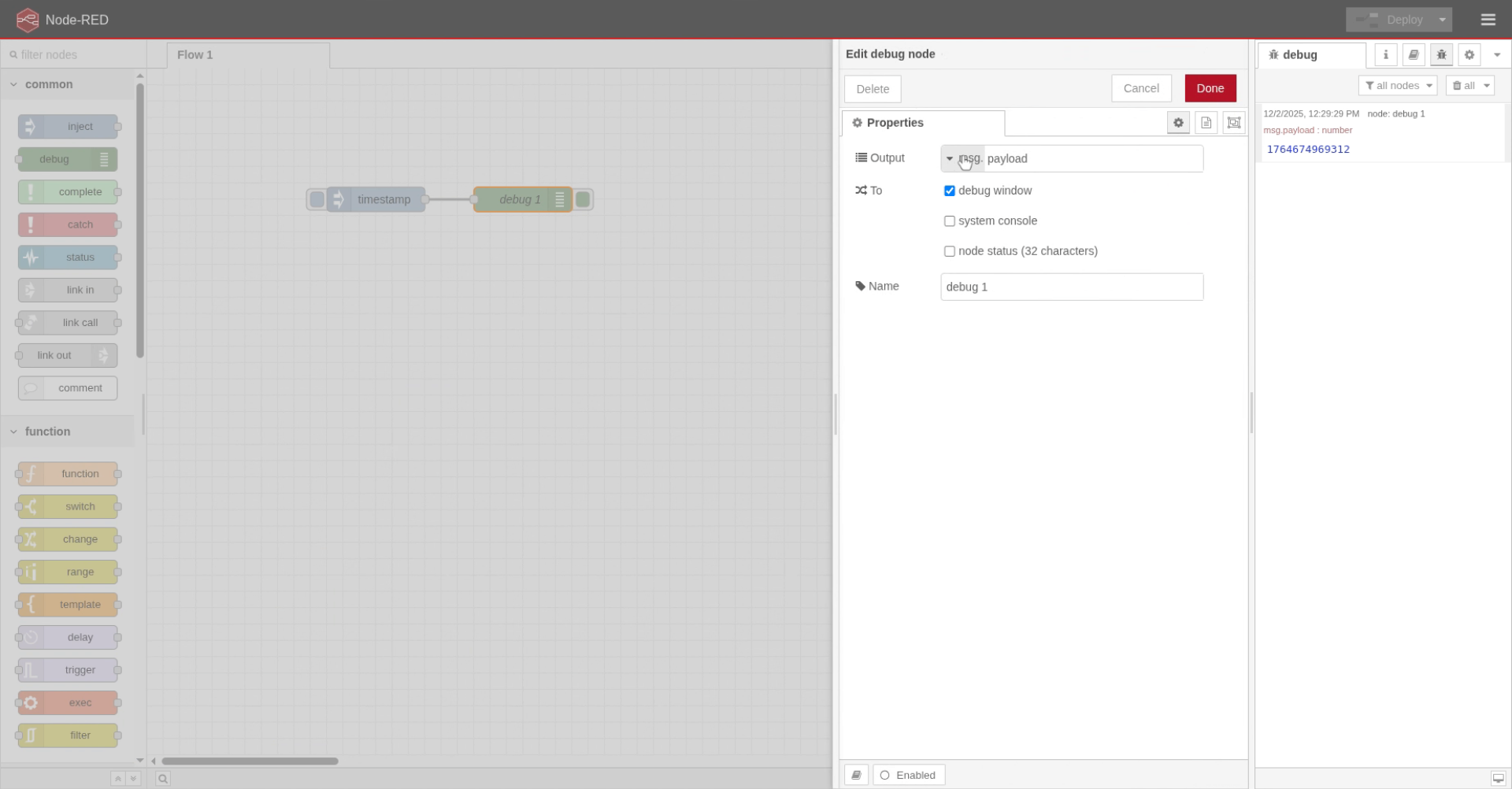The image size is (1512, 789).
Task: Uncheck the debug window output checkbox
Action: click(x=950, y=191)
